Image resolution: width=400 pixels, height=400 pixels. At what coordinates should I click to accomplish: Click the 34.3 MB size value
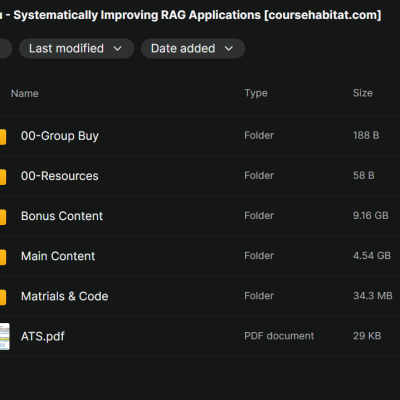[x=373, y=296]
